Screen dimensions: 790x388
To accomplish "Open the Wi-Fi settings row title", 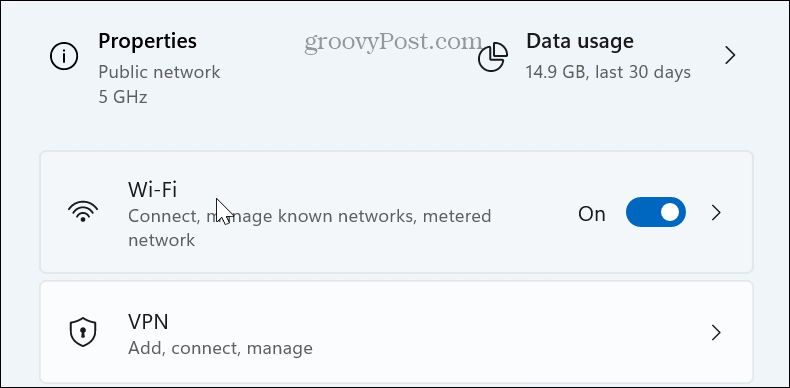I will (152, 189).
